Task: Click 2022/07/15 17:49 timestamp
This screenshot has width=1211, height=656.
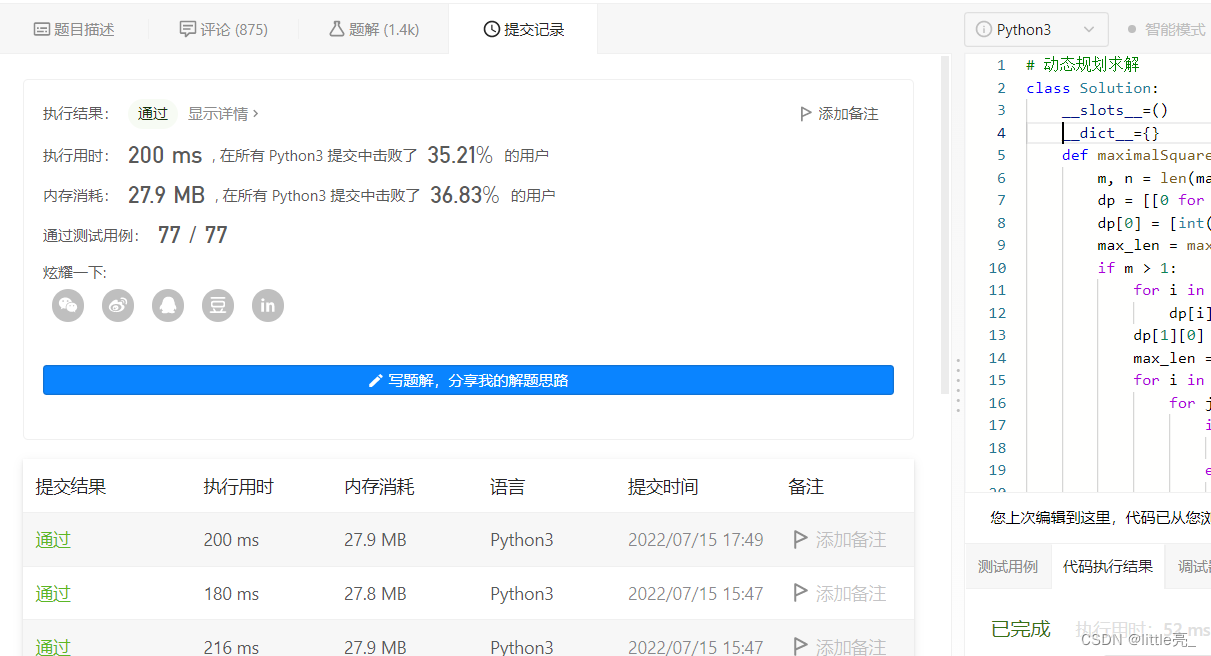Action: [696, 540]
